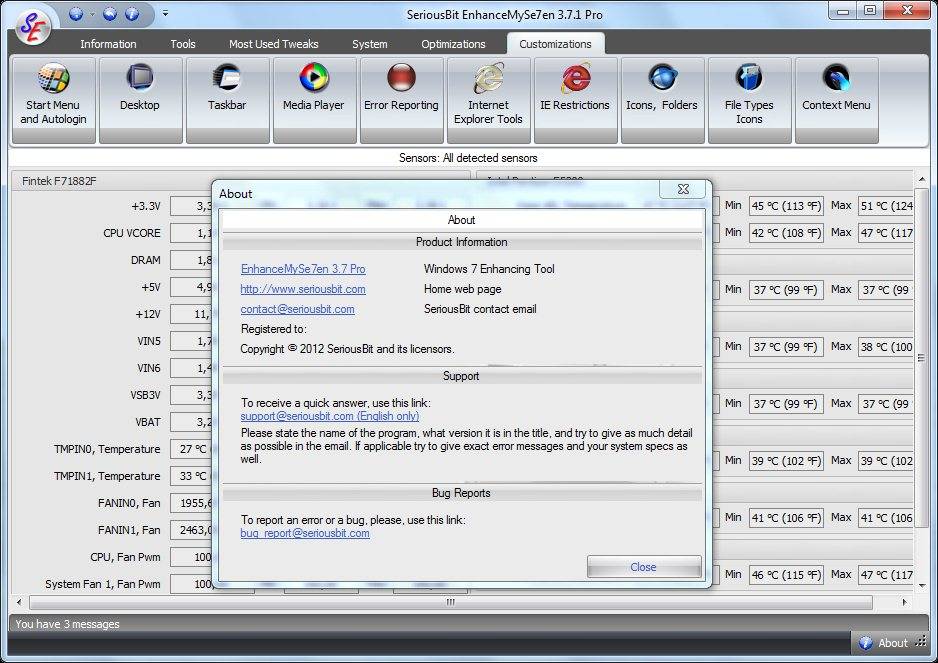Close the About dialog with Close button
The image size is (938, 663).
point(644,567)
